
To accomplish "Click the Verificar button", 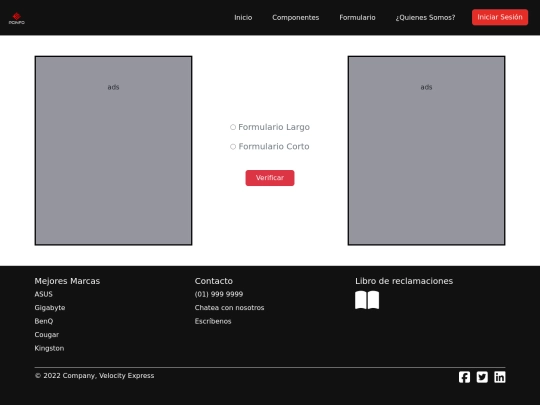I will pyautogui.click(x=270, y=178).
